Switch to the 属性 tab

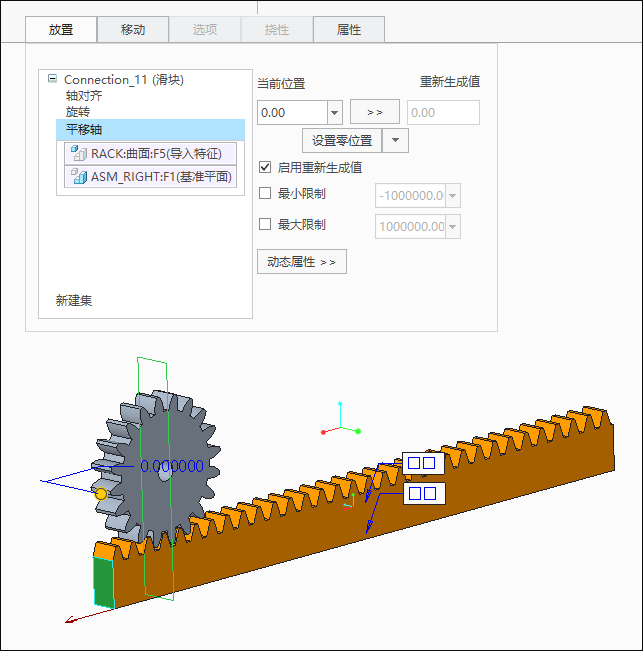click(x=349, y=29)
